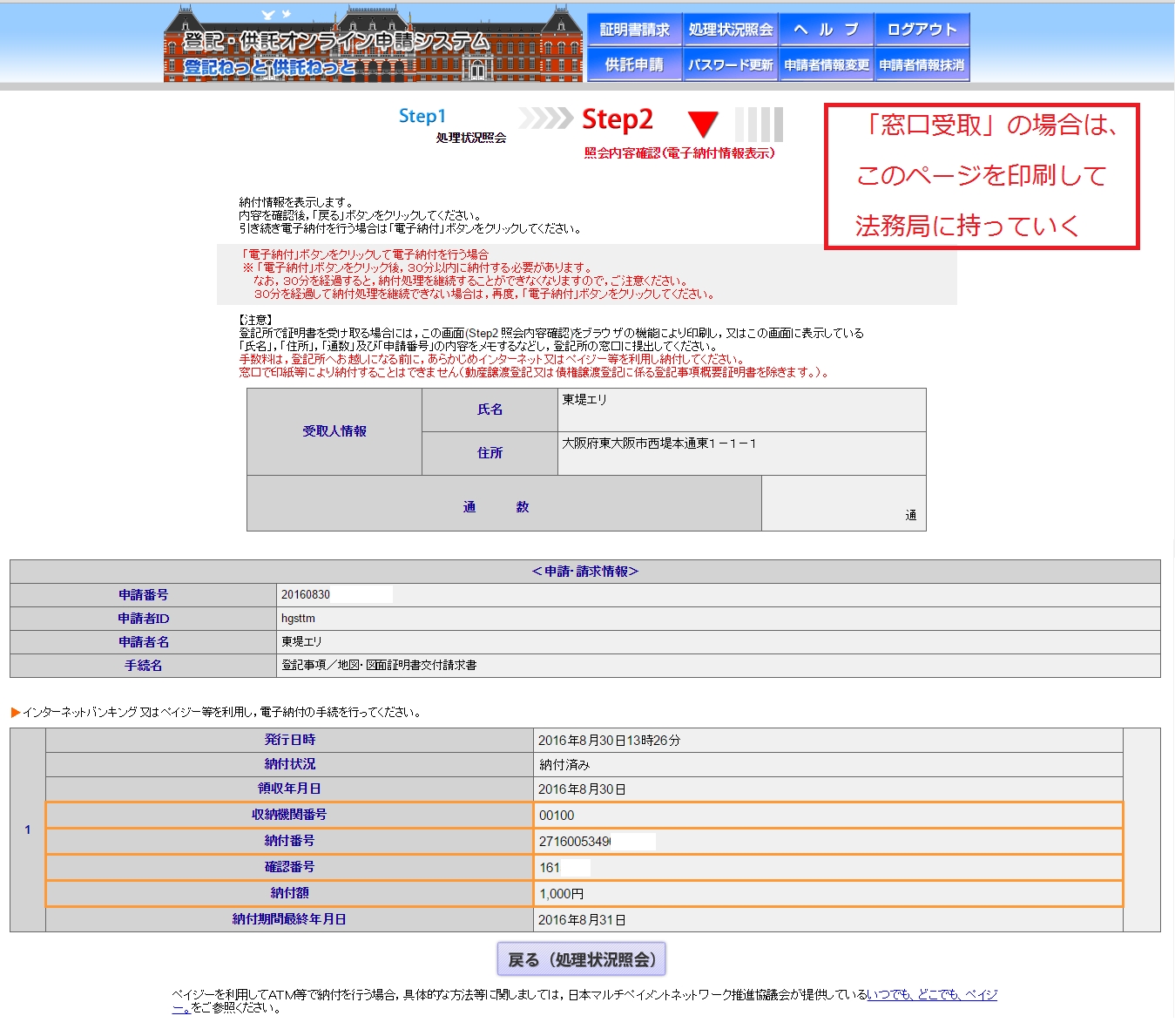Click the 確認番号 label cell

pos(289,867)
